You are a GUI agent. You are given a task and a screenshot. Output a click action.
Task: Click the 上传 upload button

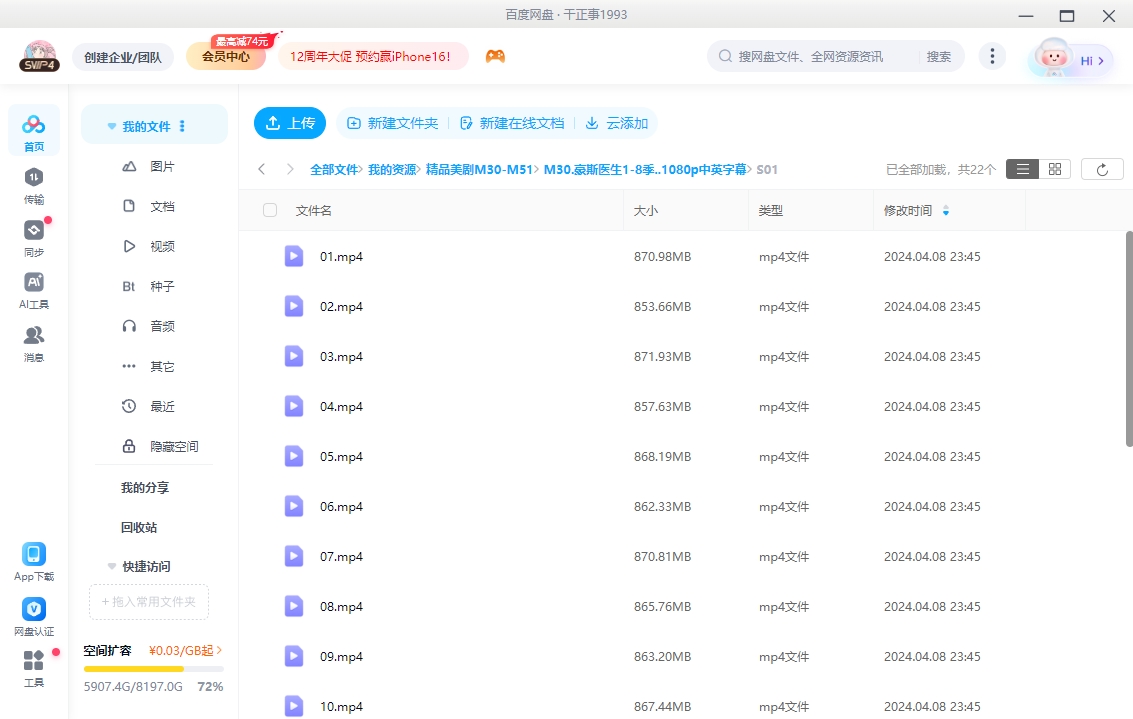289,122
